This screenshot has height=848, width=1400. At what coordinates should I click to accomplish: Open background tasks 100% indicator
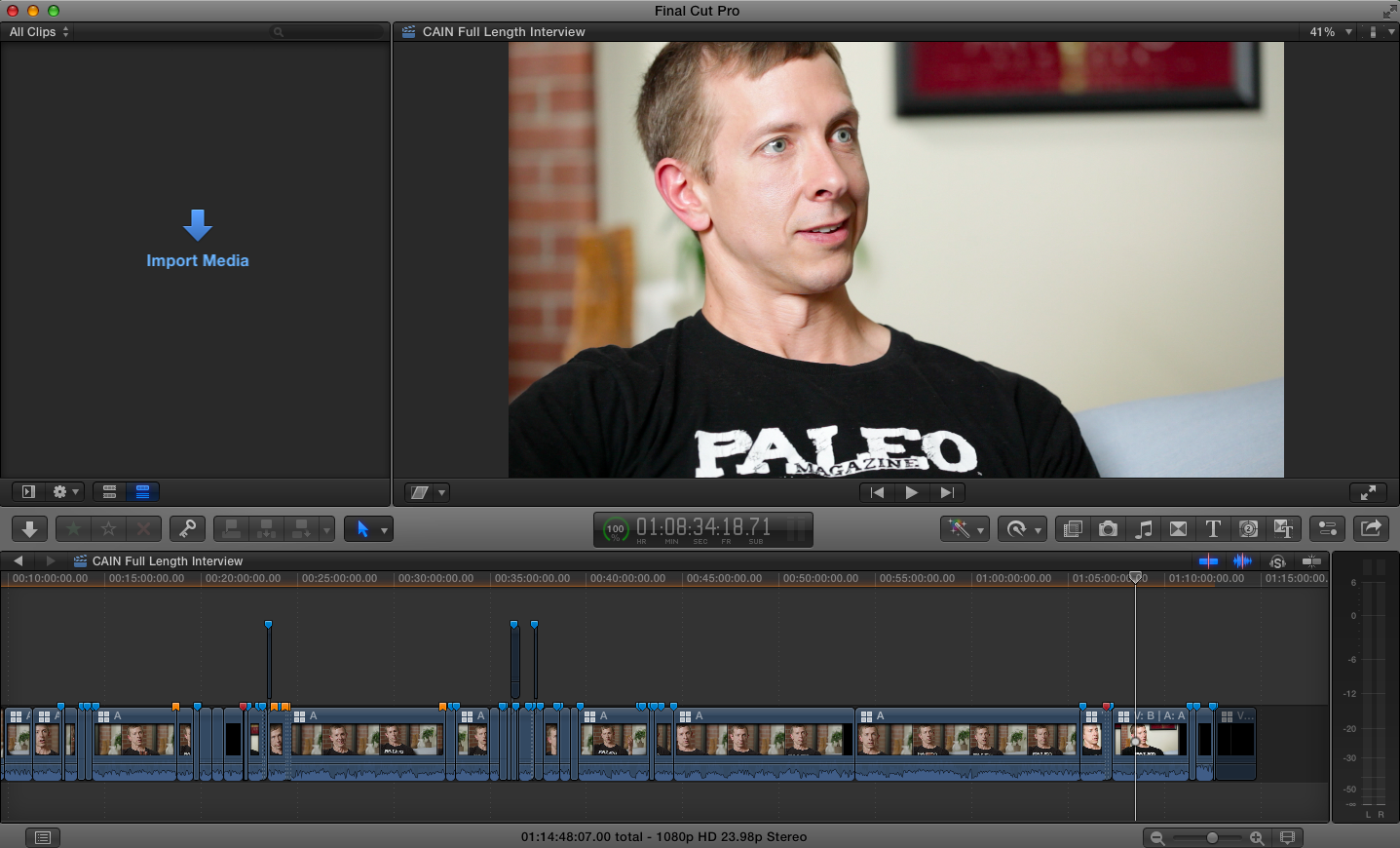615,529
